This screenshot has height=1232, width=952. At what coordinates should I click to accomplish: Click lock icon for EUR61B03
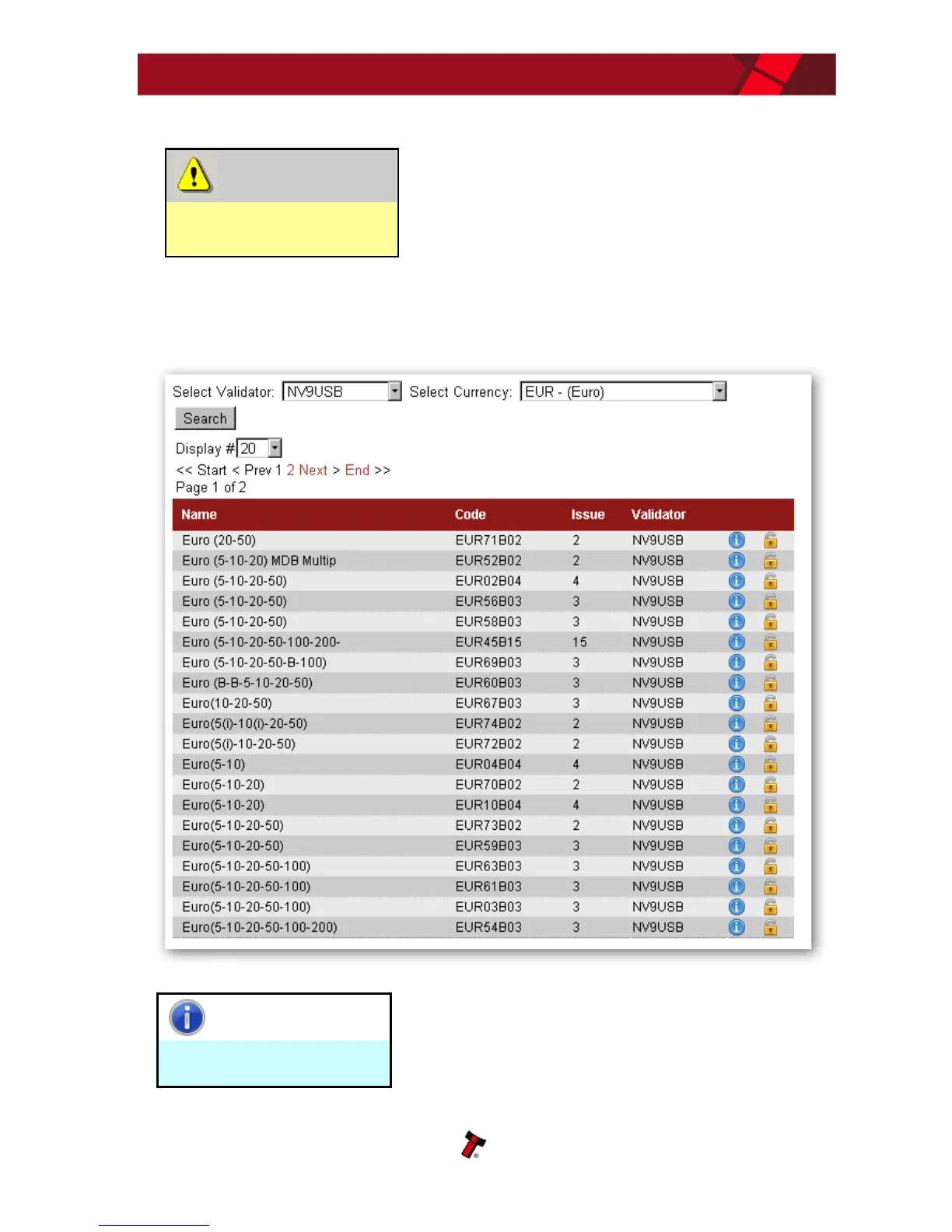pos(770,886)
